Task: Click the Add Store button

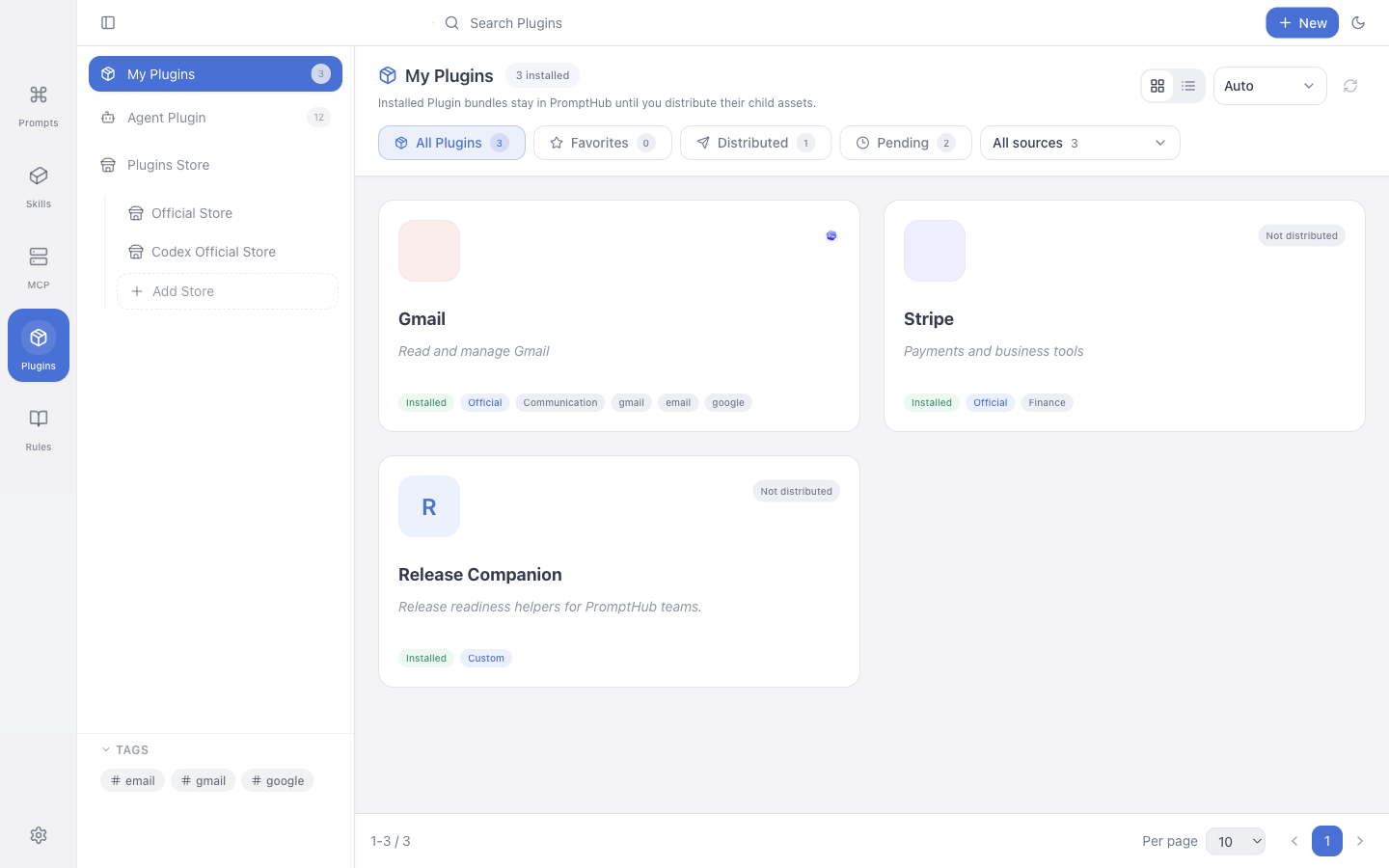Action: click(228, 291)
